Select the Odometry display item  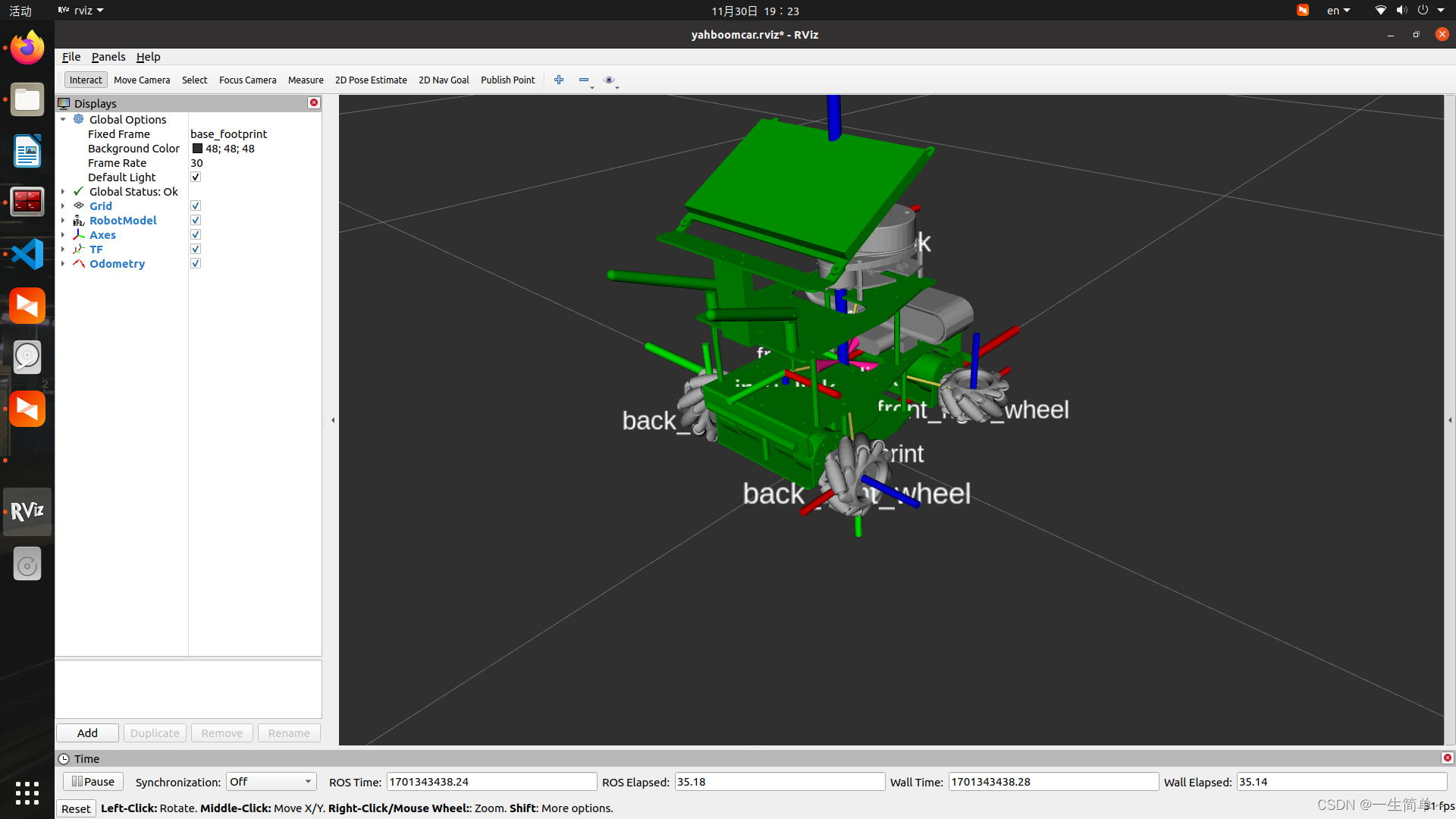point(117,264)
